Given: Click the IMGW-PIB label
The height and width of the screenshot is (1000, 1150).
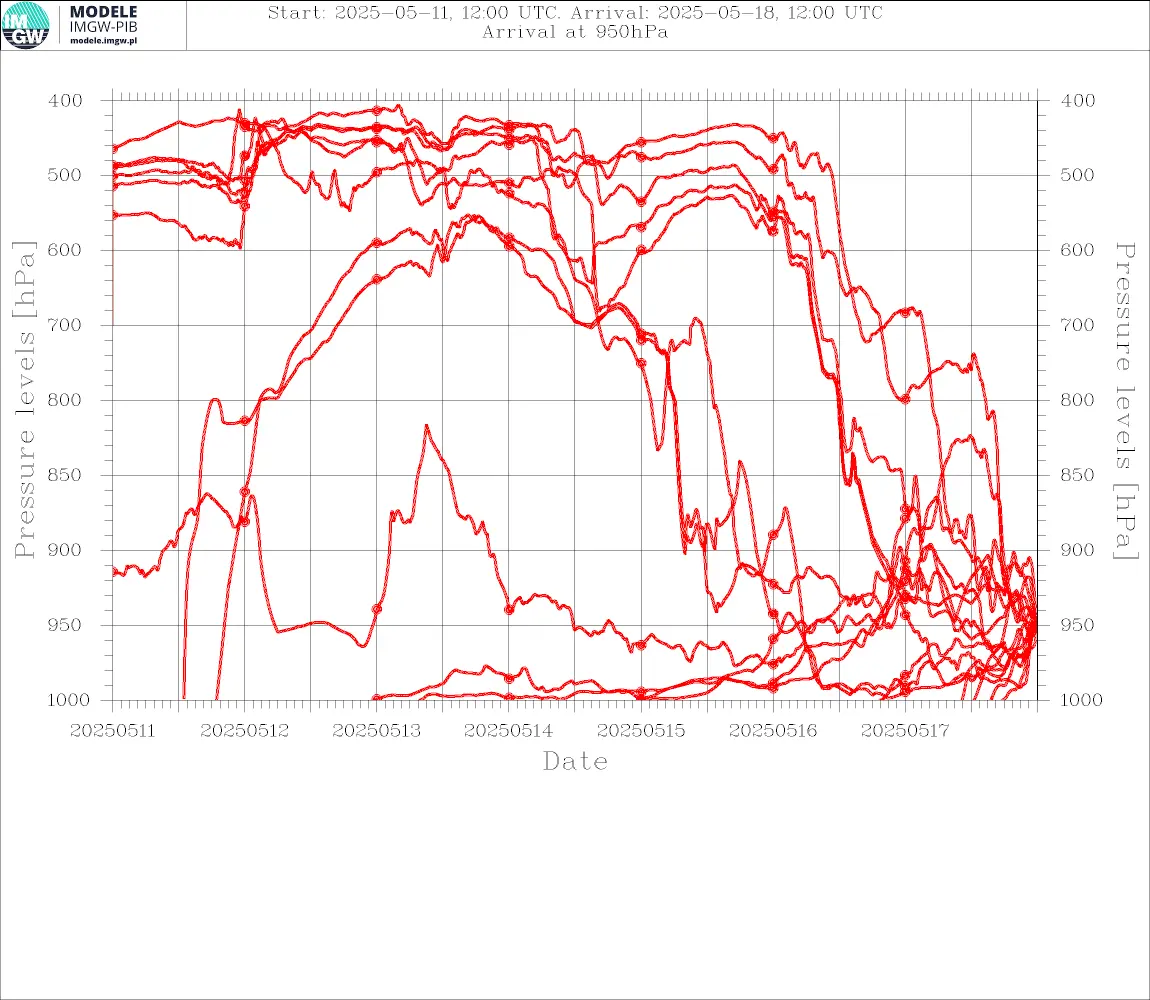Looking at the screenshot, I should point(103,27).
